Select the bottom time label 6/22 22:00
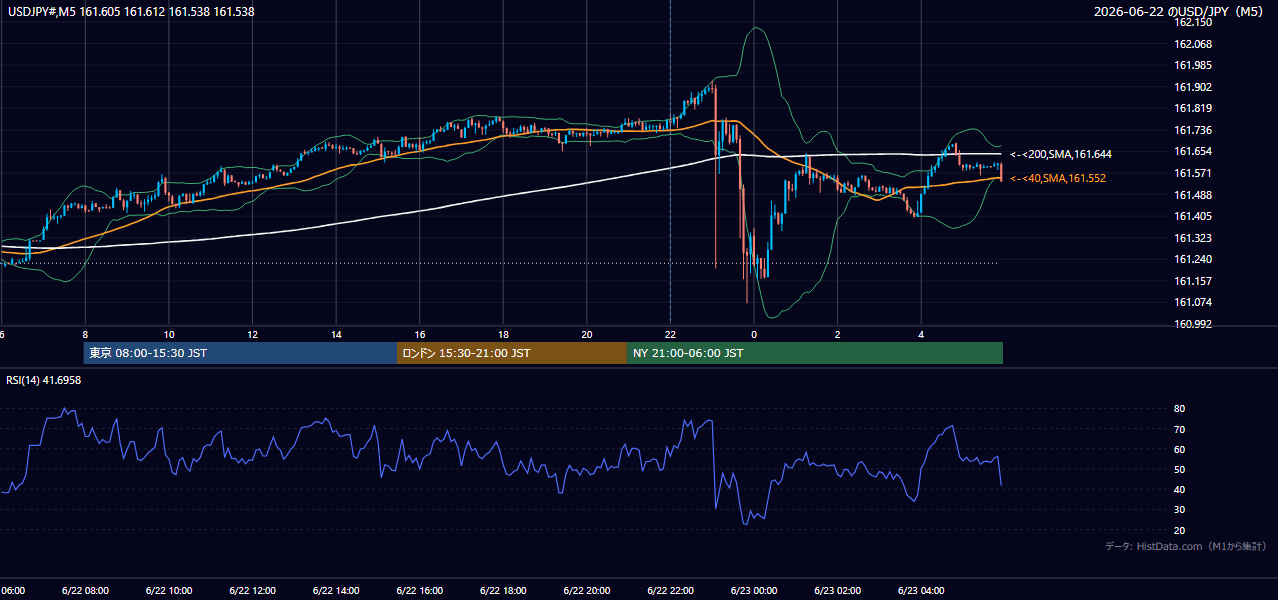Image resolution: width=1278 pixels, height=600 pixels. [670, 591]
